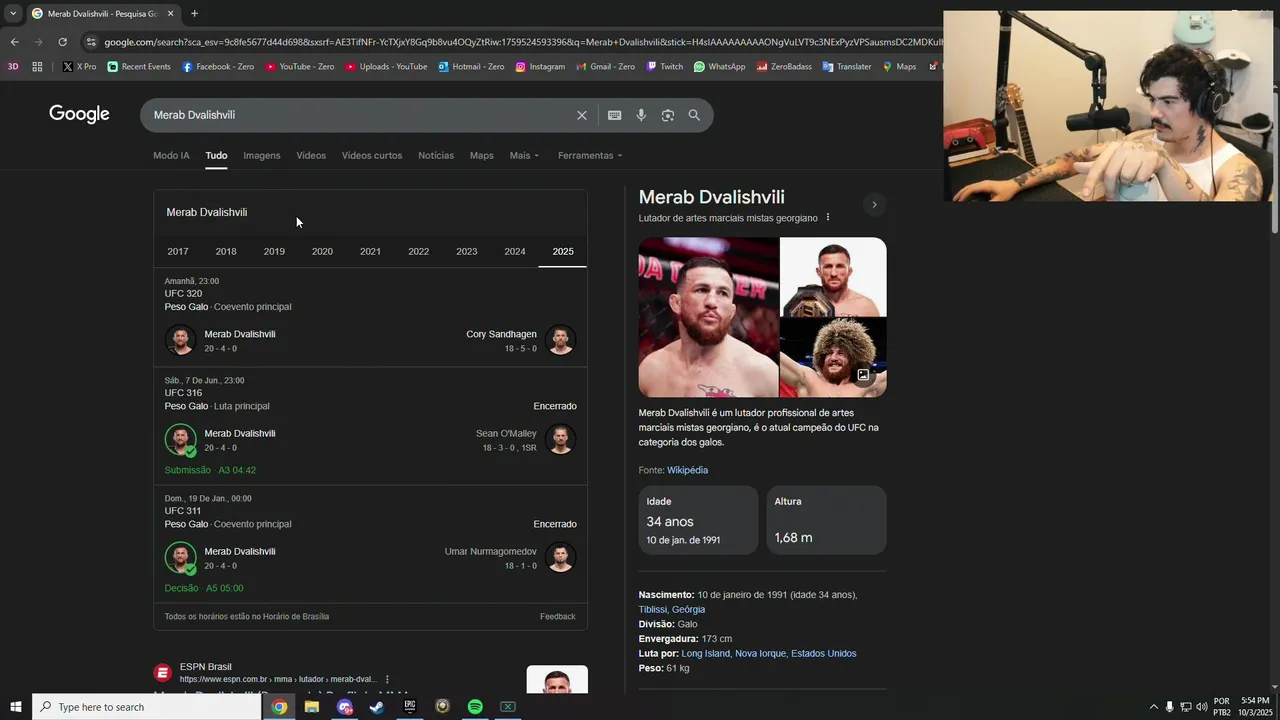This screenshot has width=1280, height=720.
Task: Open the photo of Merab with championship belt
Action: coord(833,277)
